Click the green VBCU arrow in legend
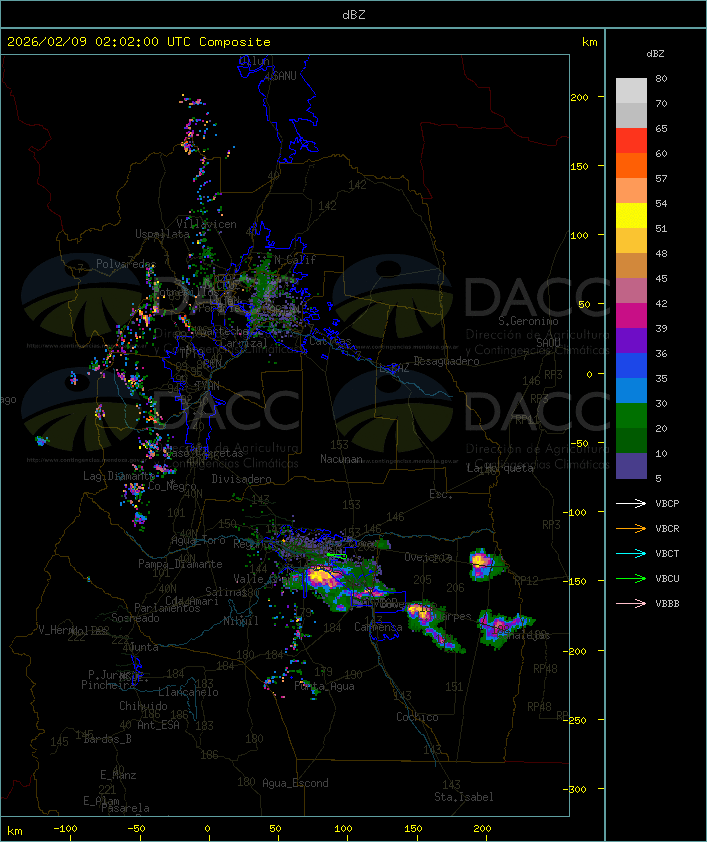 click(x=631, y=578)
